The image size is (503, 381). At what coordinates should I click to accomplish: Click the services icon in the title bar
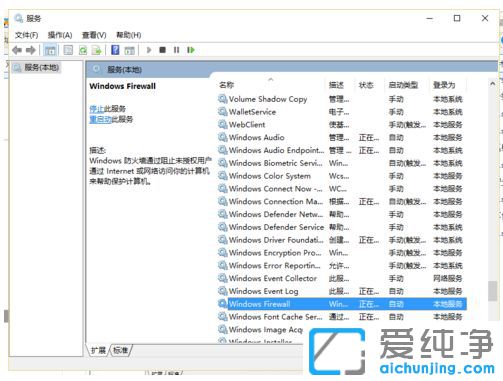(19, 18)
